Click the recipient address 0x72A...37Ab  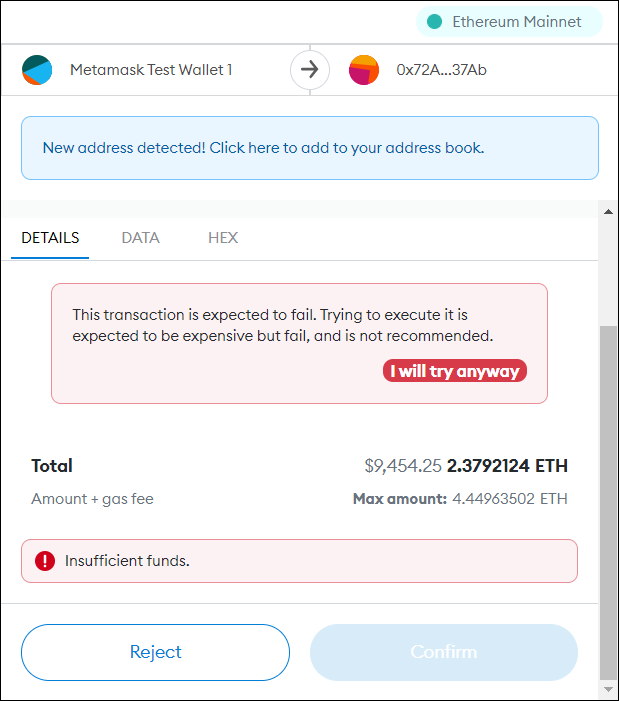click(x=441, y=70)
